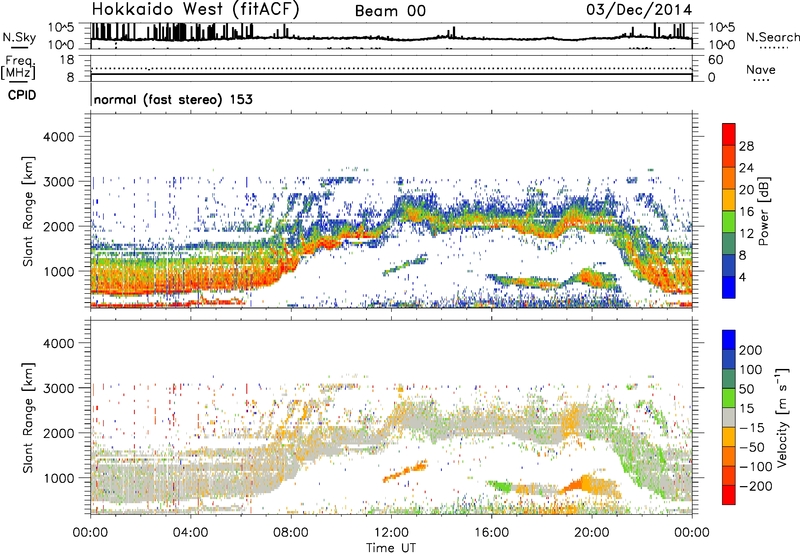The image size is (800, 554).
Task: Select the "CPID" row label
Action: [22, 95]
